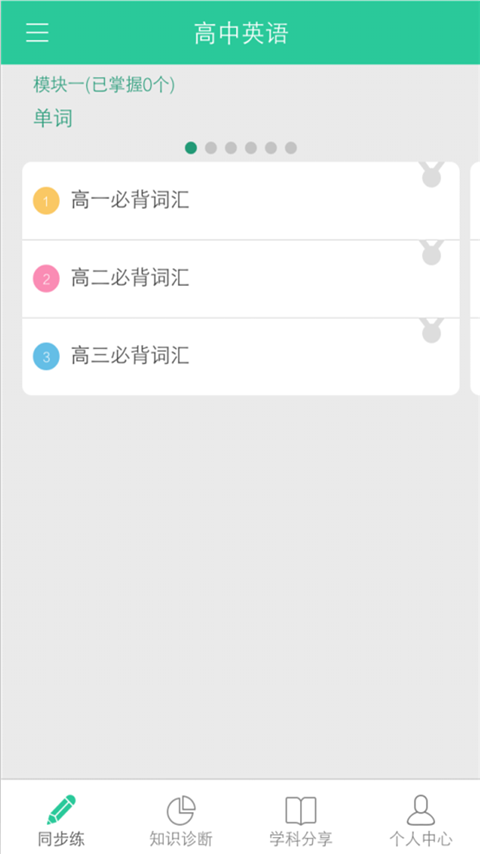Open 知识诊断 pie chart icon
The height and width of the screenshot is (854, 480).
181,810
